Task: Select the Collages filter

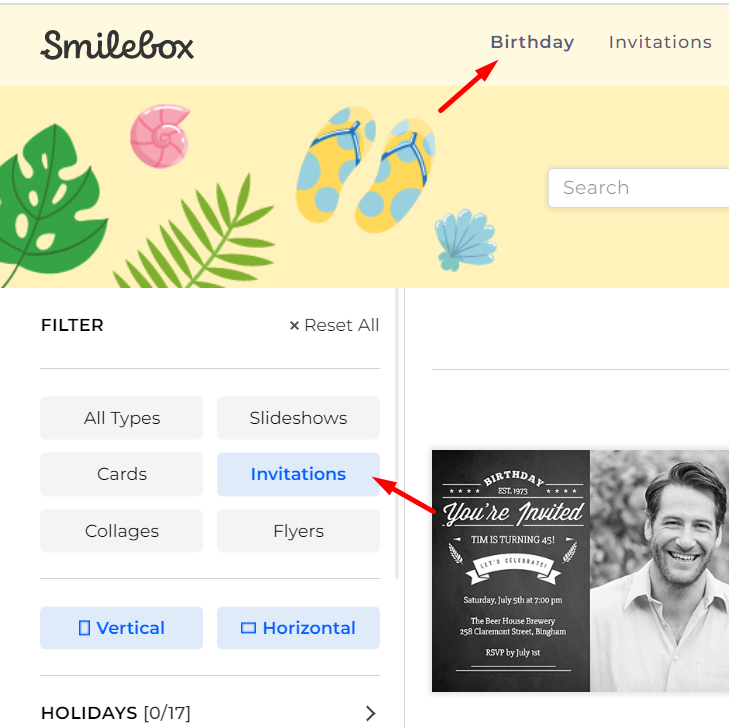Action: (x=121, y=531)
